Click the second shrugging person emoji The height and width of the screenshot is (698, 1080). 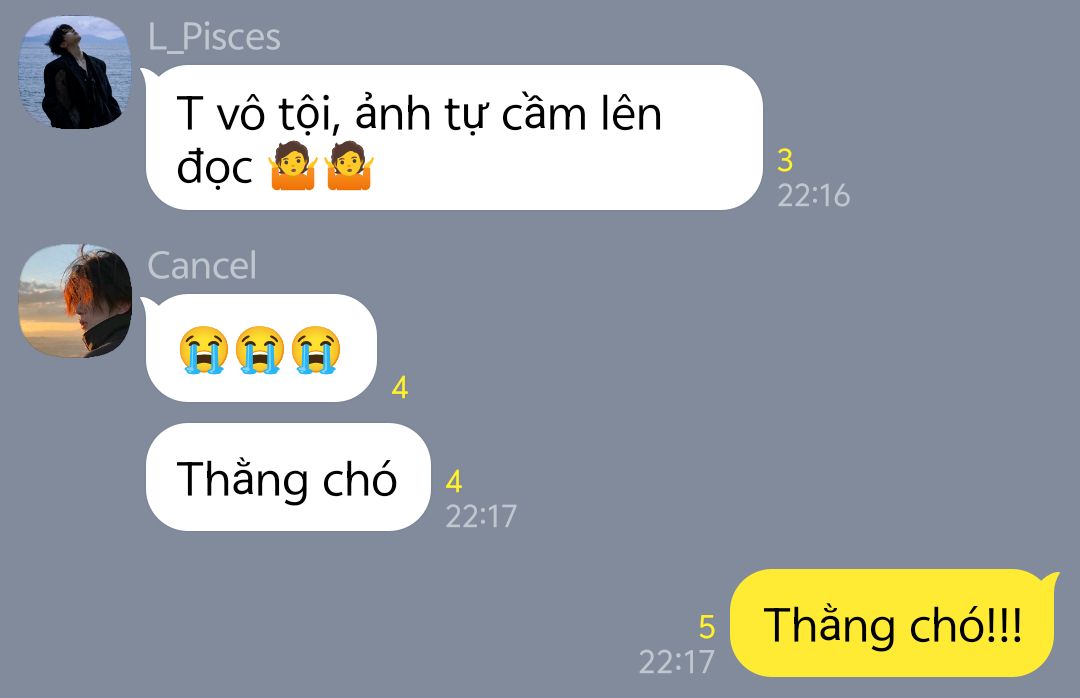click(x=349, y=166)
